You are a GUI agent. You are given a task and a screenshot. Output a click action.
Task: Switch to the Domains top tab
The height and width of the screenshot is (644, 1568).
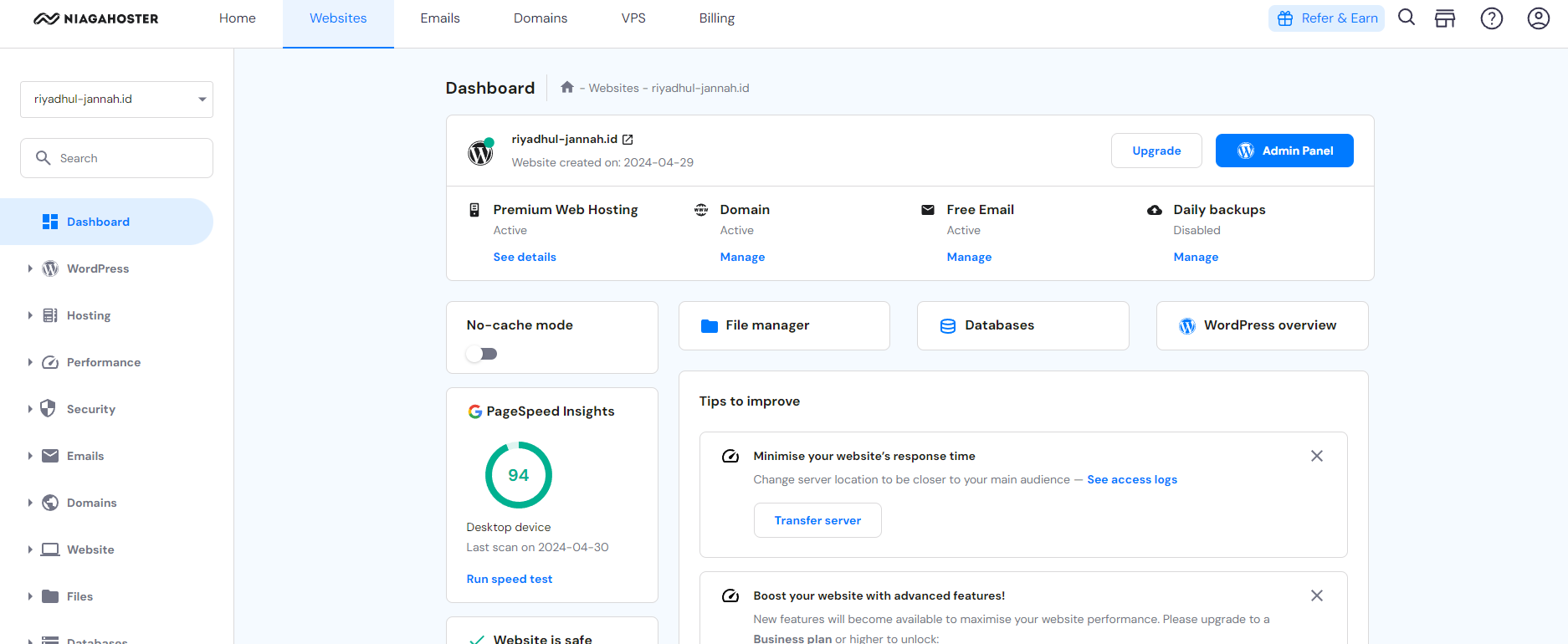541,18
